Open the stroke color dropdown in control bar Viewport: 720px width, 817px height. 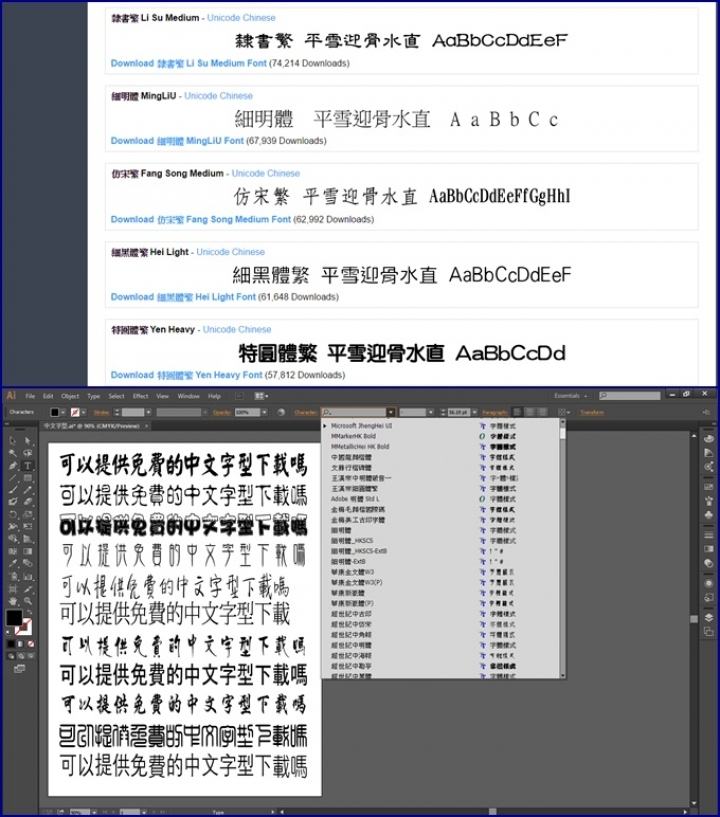(83, 412)
